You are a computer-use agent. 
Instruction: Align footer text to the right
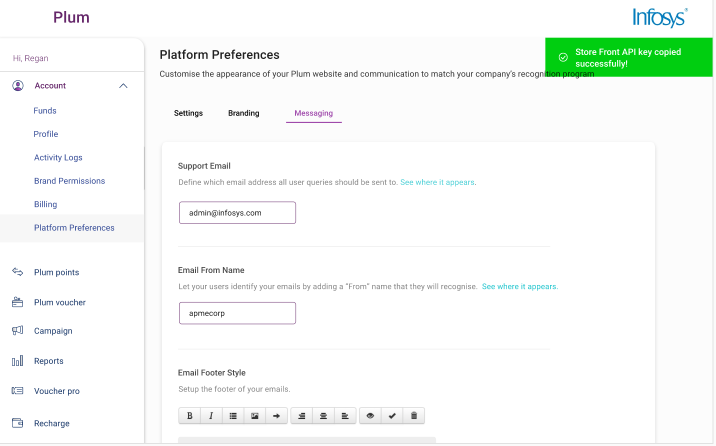point(301,416)
